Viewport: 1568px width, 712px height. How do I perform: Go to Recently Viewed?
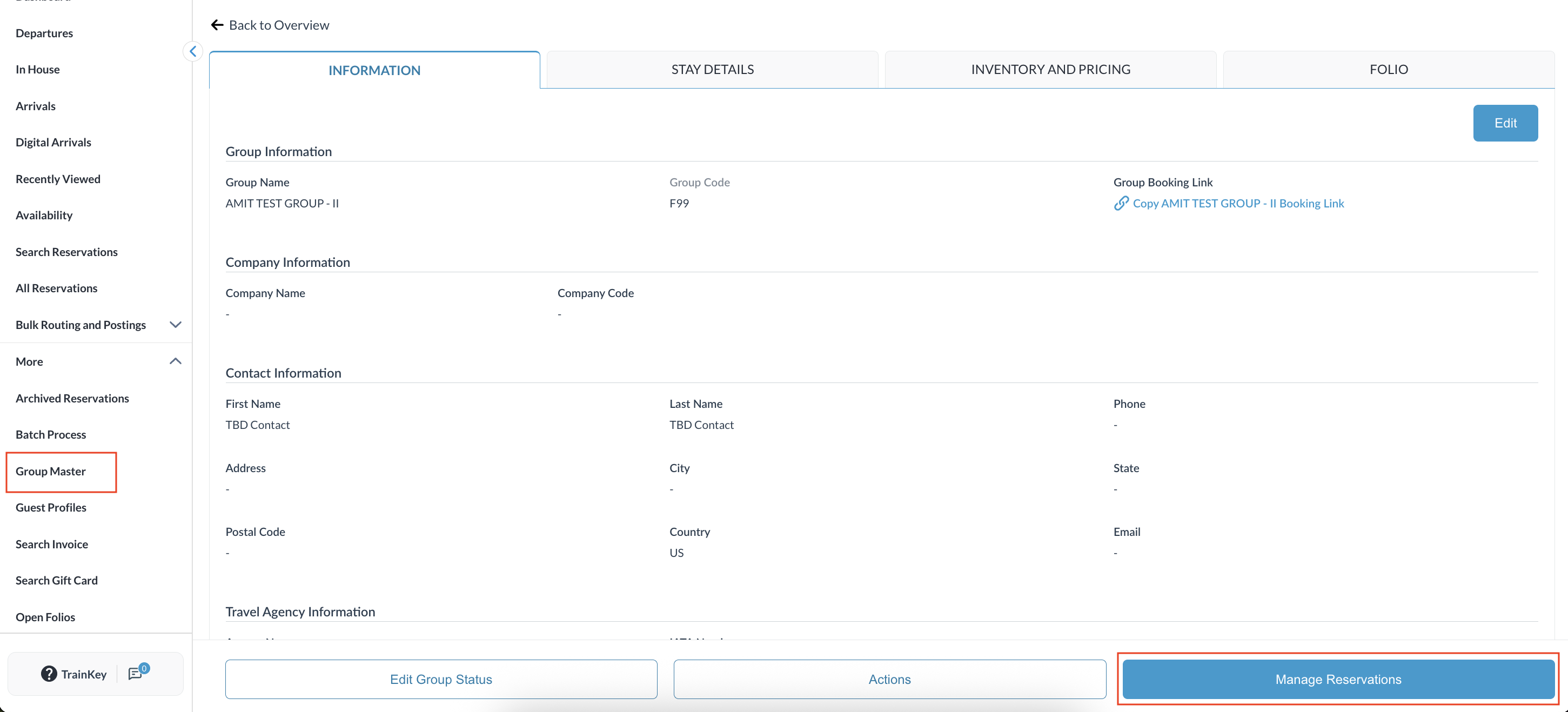58,179
